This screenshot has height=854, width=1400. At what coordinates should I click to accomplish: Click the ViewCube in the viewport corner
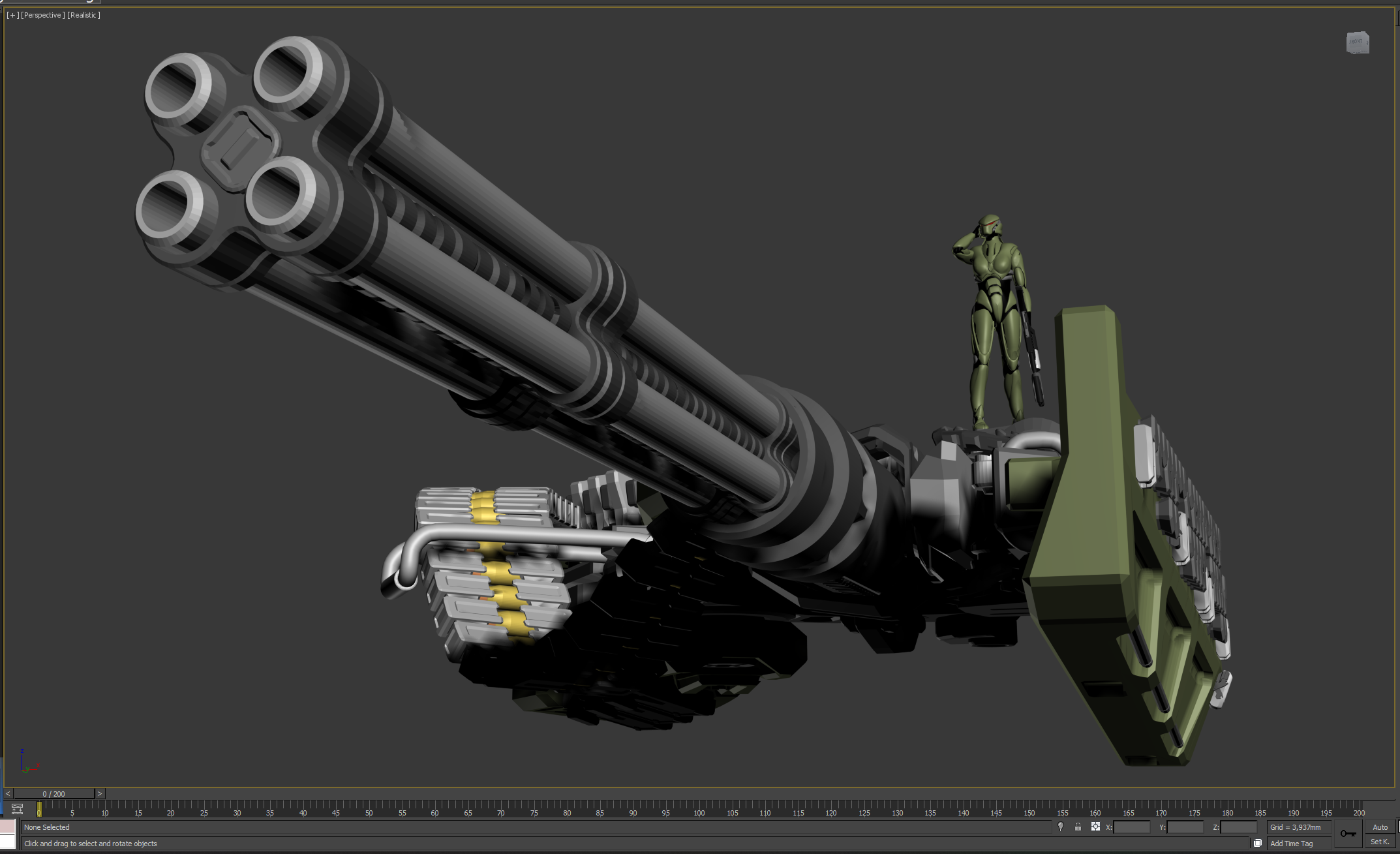[x=1357, y=42]
